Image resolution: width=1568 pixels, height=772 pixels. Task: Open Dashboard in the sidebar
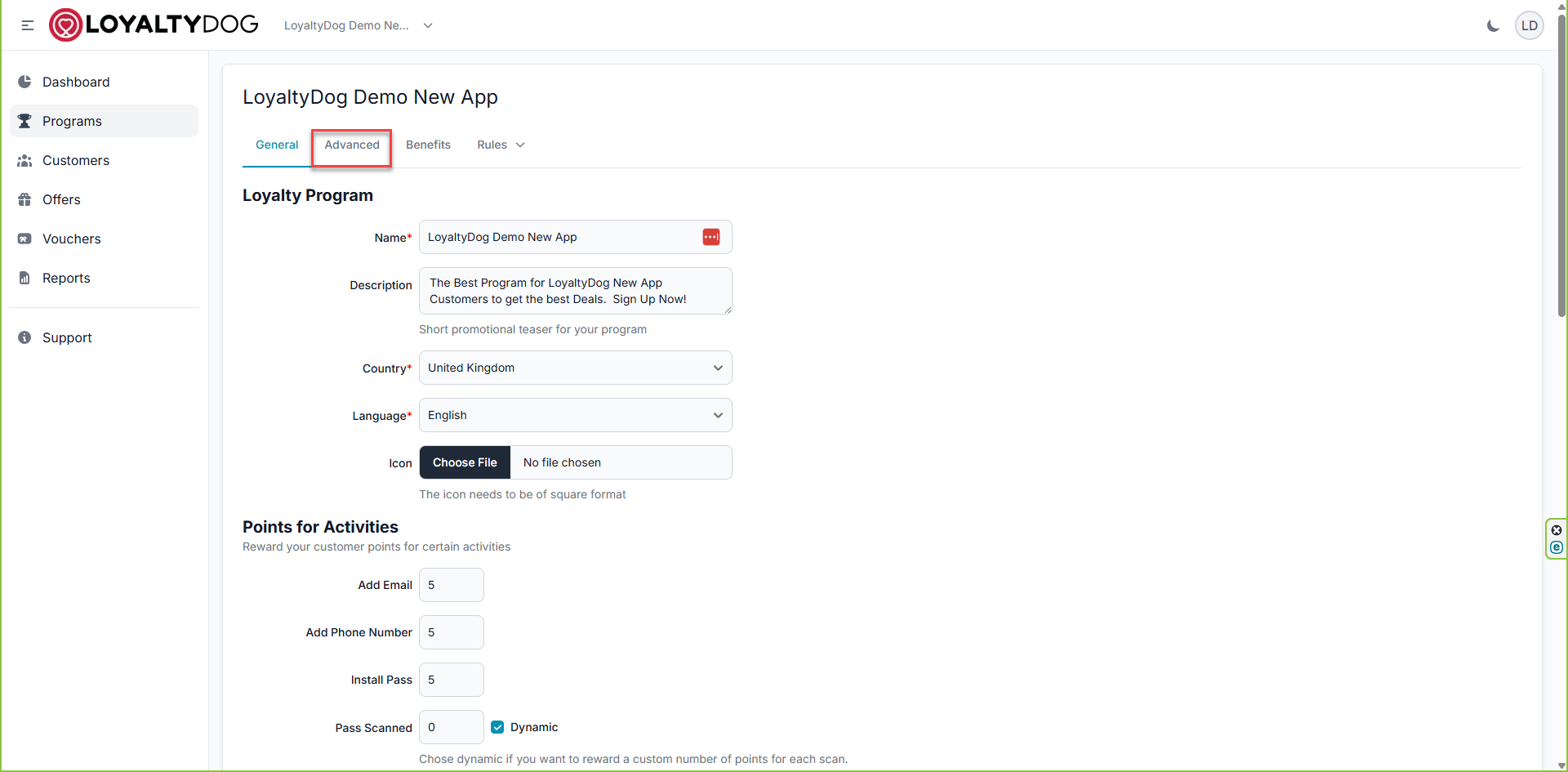(x=104, y=82)
